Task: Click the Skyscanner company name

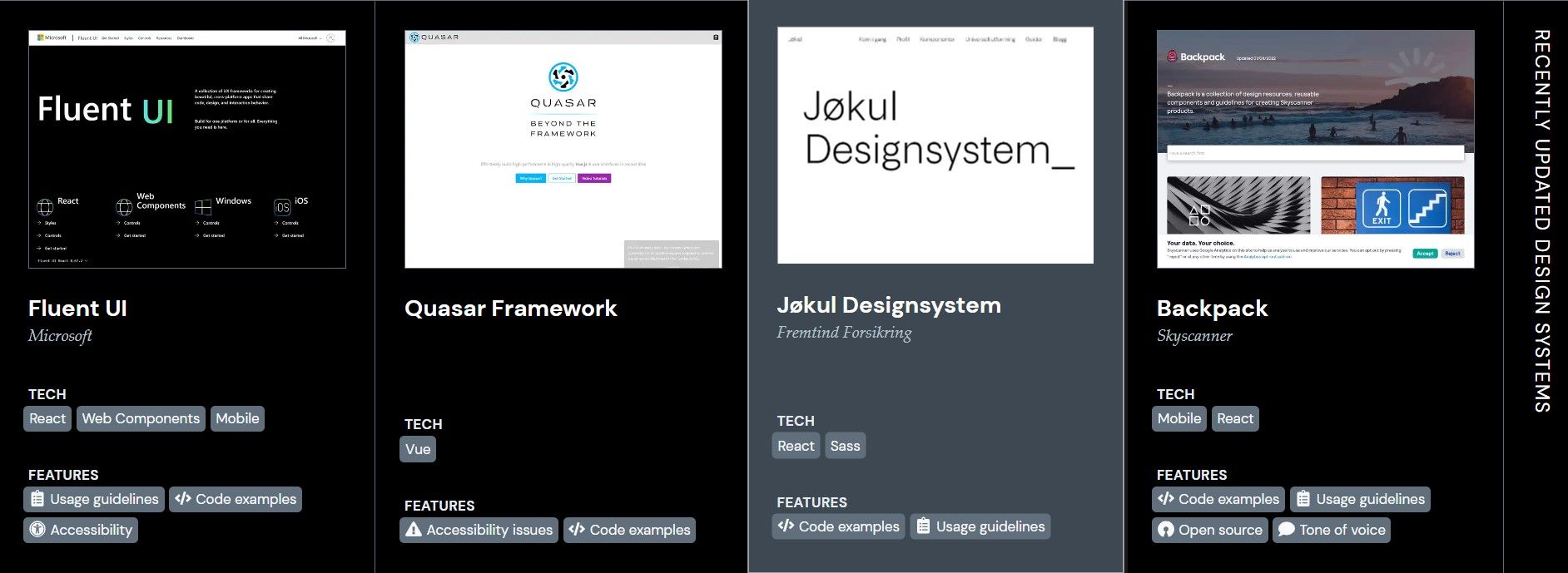Action: click(x=1194, y=336)
